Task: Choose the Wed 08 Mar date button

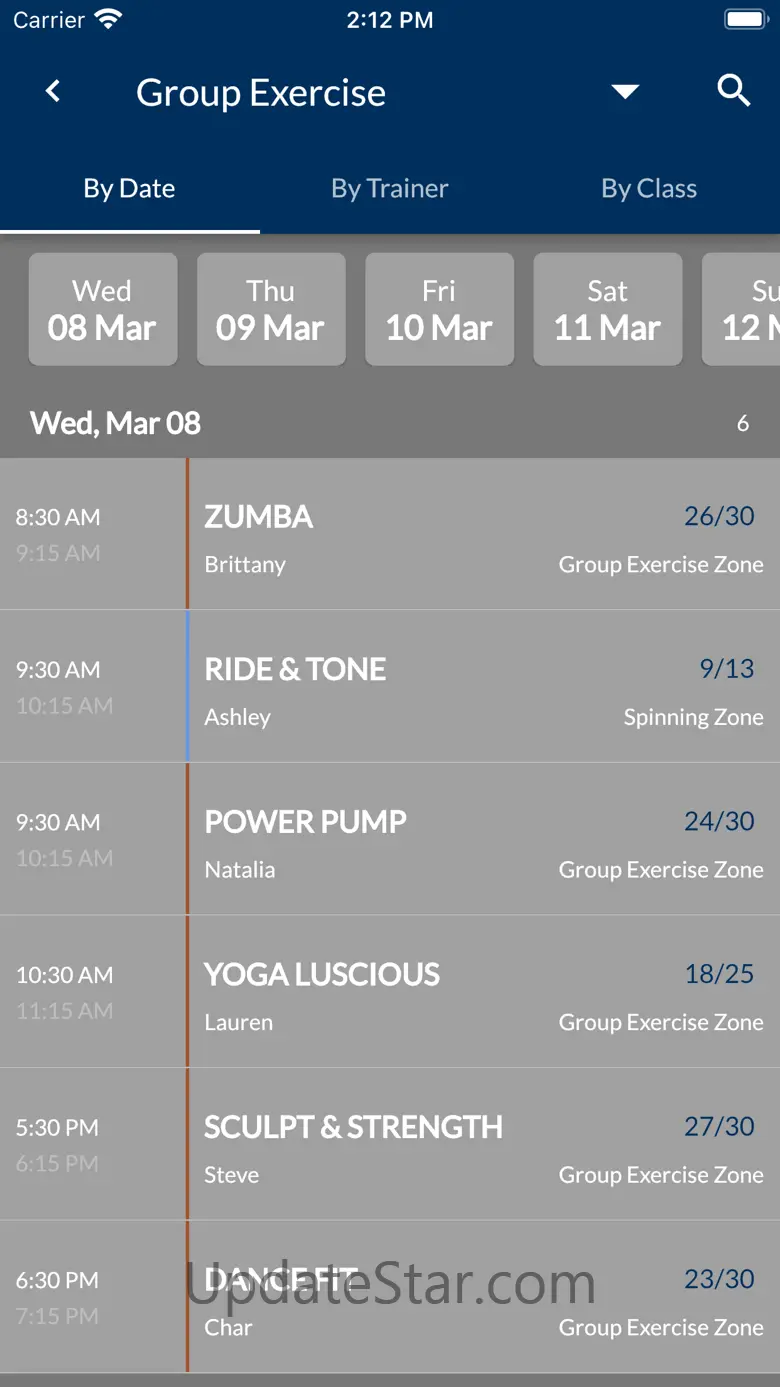Action: 103,309
